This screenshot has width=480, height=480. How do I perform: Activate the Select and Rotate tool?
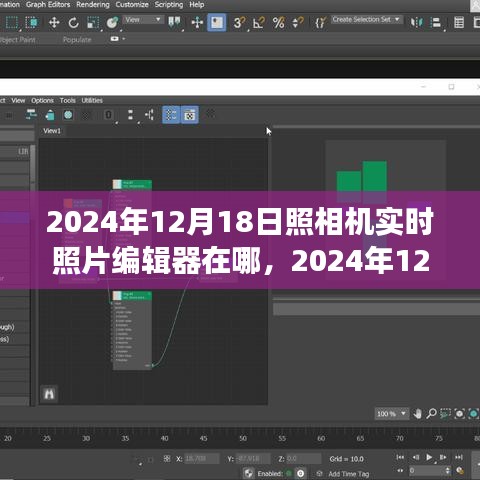[73, 23]
